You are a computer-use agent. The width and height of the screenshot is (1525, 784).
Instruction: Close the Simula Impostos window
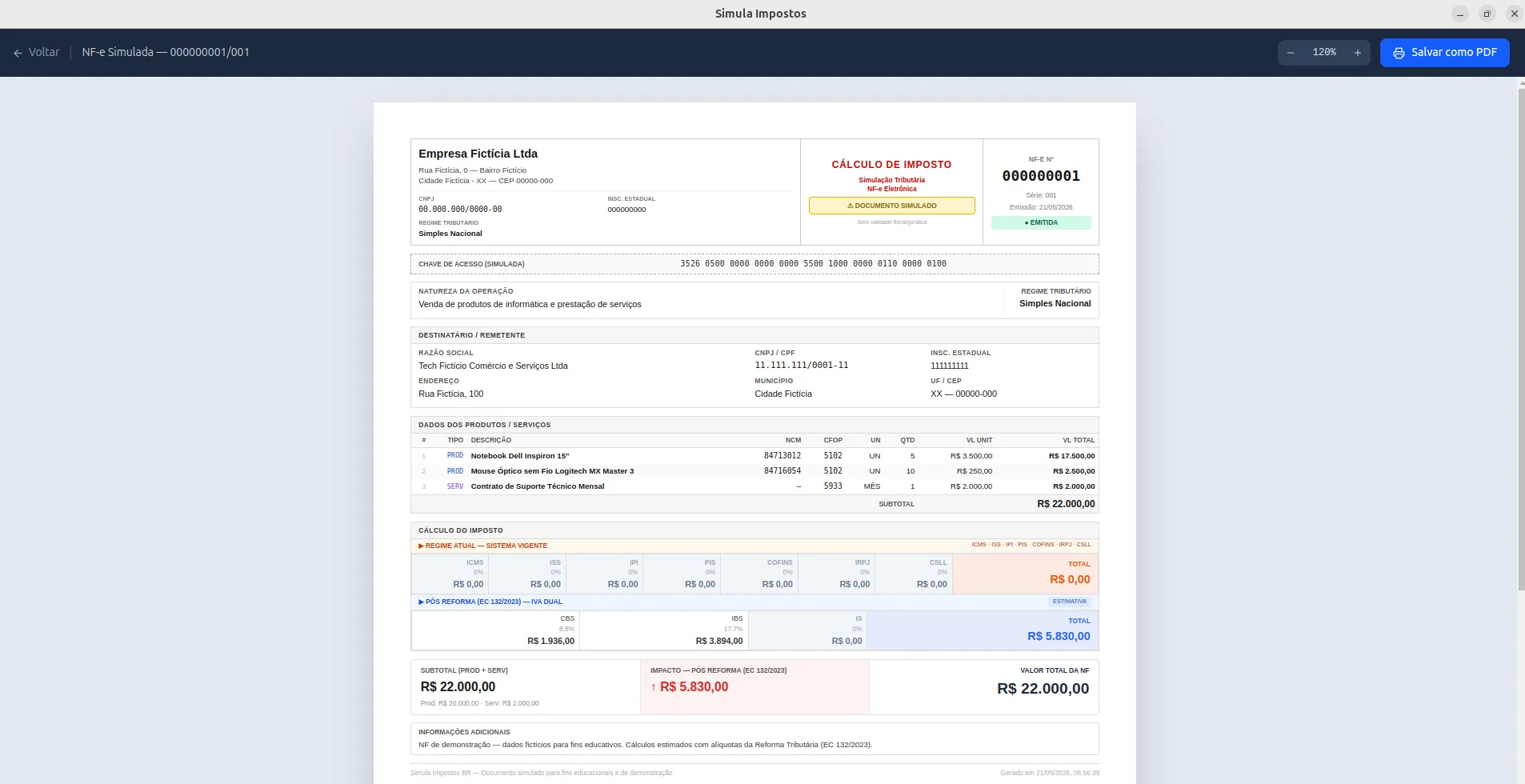pyautogui.click(x=1515, y=14)
